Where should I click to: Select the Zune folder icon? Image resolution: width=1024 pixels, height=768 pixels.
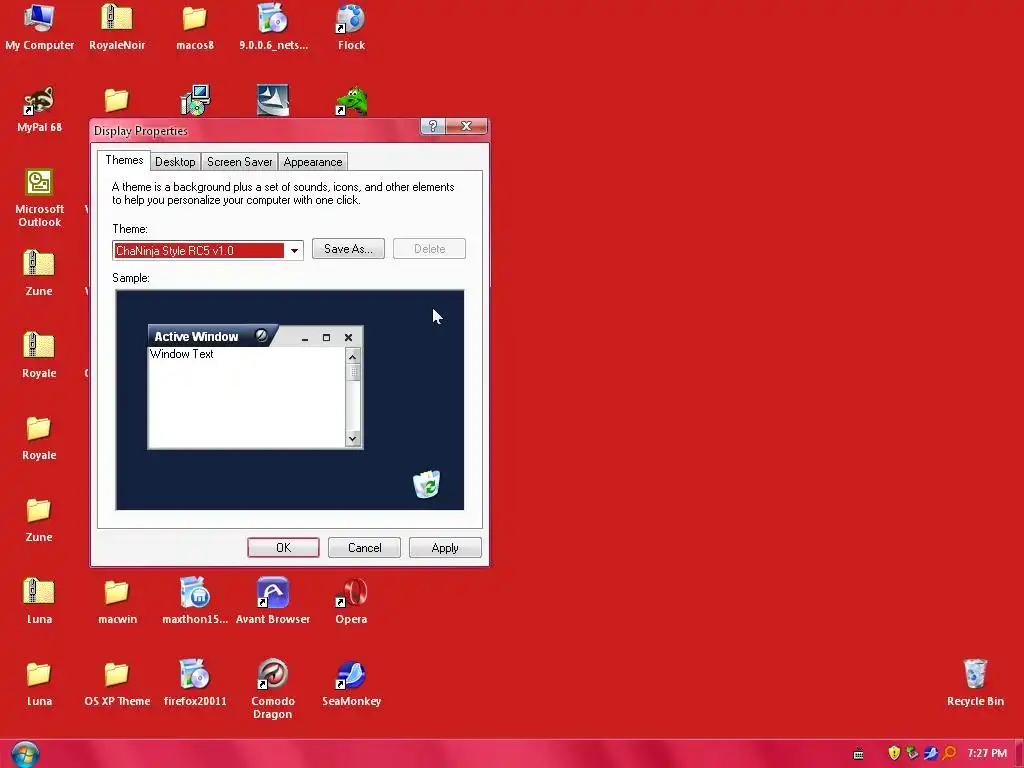[x=39, y=519]
